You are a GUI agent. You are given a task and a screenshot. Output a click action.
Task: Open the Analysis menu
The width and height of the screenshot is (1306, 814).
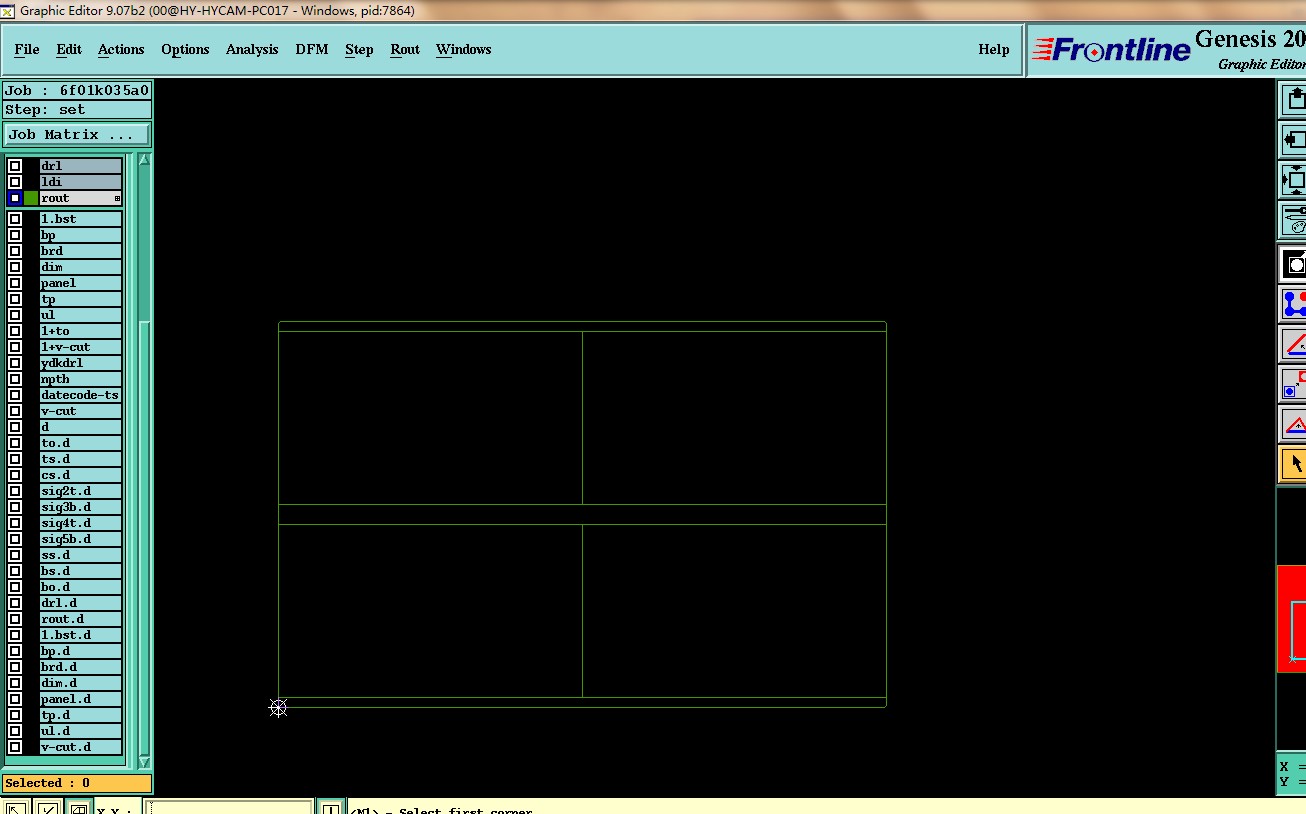point(252,49)
